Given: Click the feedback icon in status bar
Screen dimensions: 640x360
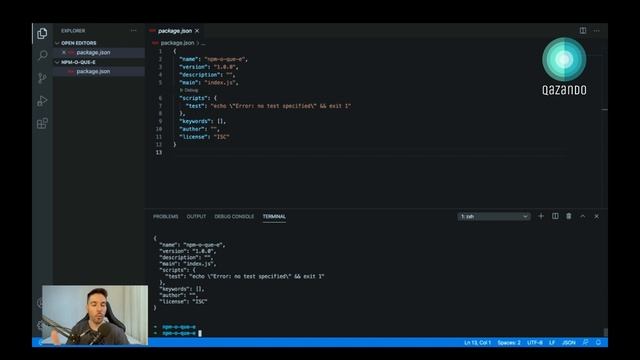Looking at the screenshot, I should pyautogui.click(x=585, y=343).
